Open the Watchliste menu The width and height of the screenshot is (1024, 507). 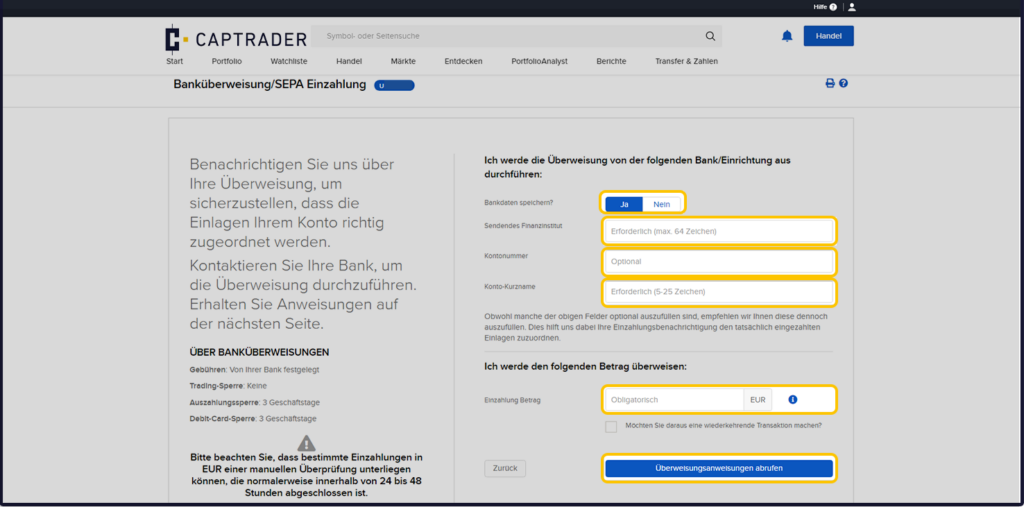point(289,61)
